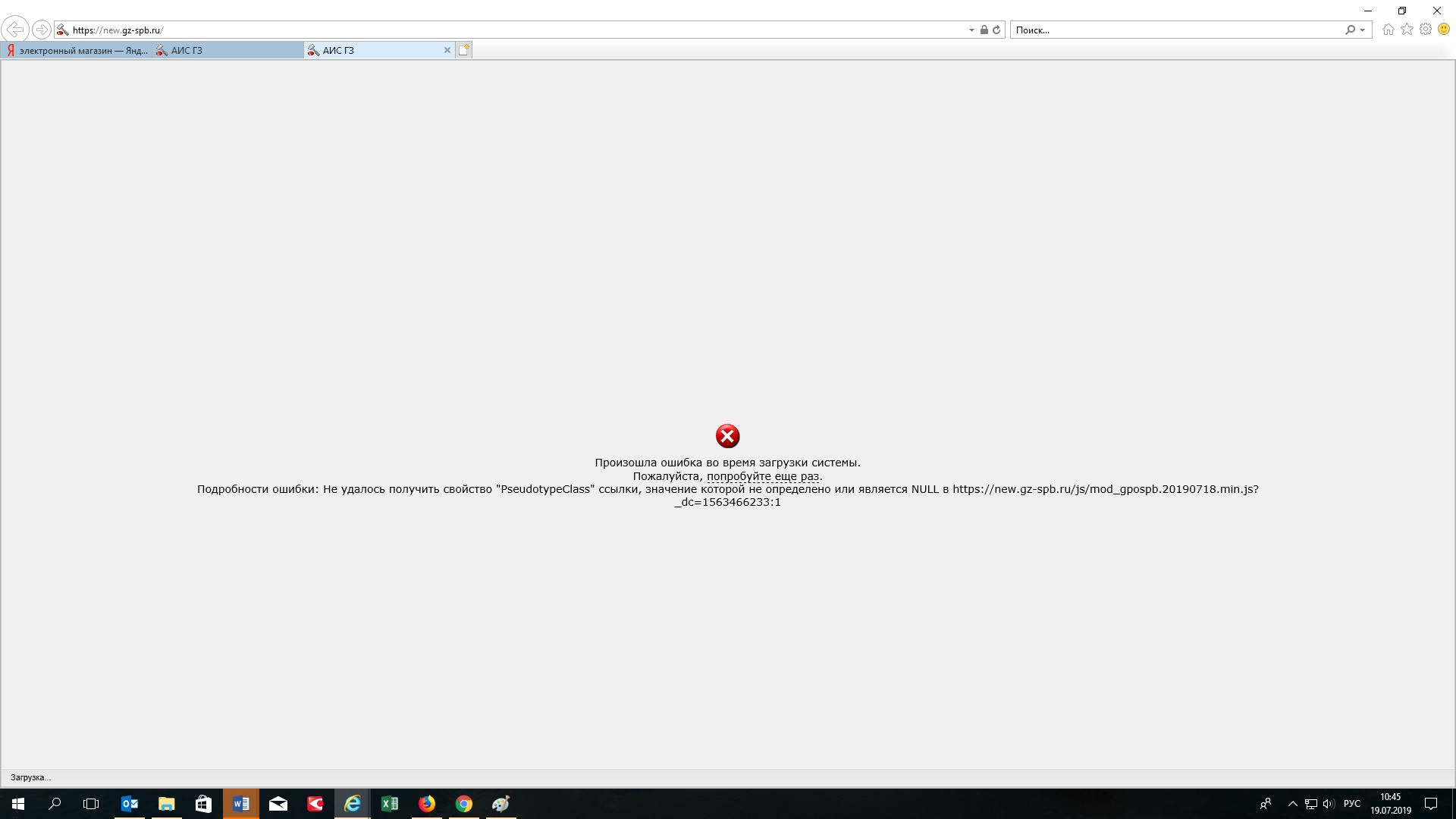Image resolution: width=1456 pixels, height=819 pixels.
Task: Open a new blank tab
Action: [464, 51]
